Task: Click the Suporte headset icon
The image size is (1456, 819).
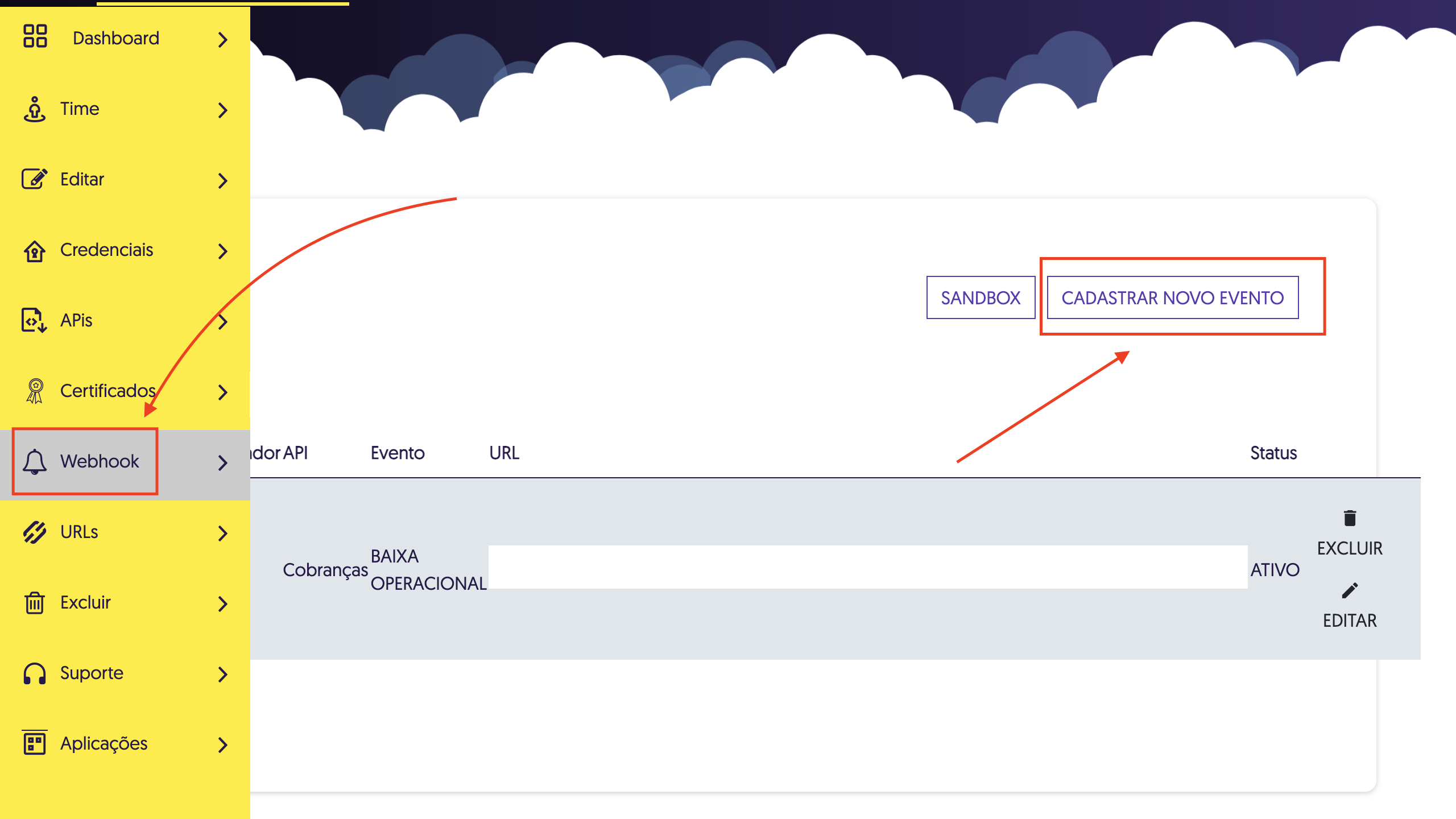Action: (35, 673)
